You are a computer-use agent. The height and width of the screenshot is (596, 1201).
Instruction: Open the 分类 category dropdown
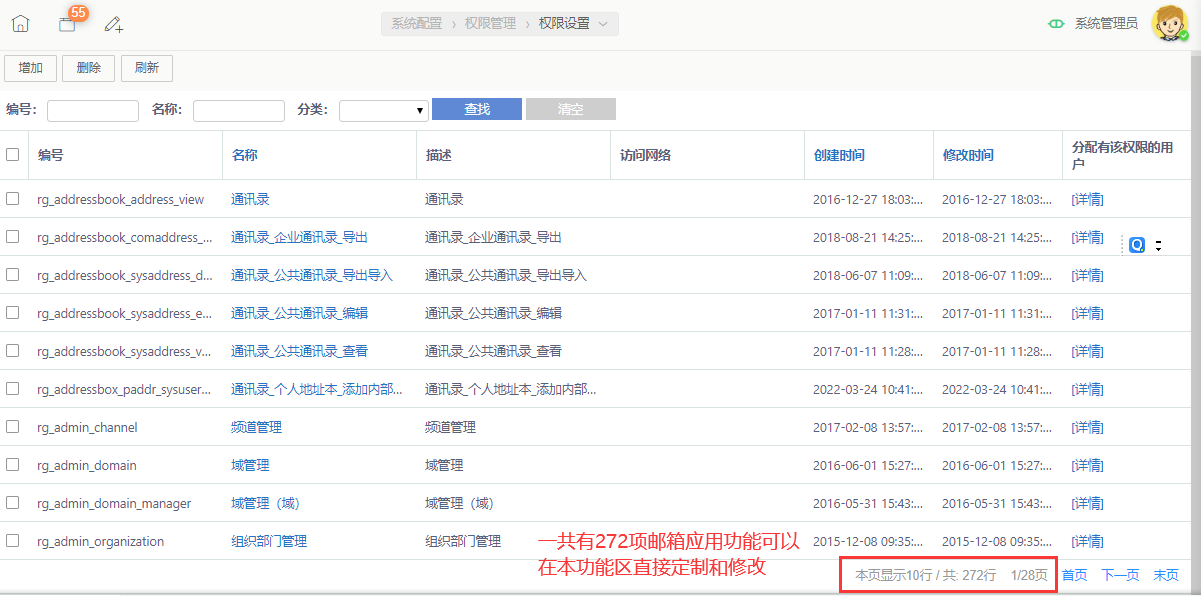click(384, 110)
